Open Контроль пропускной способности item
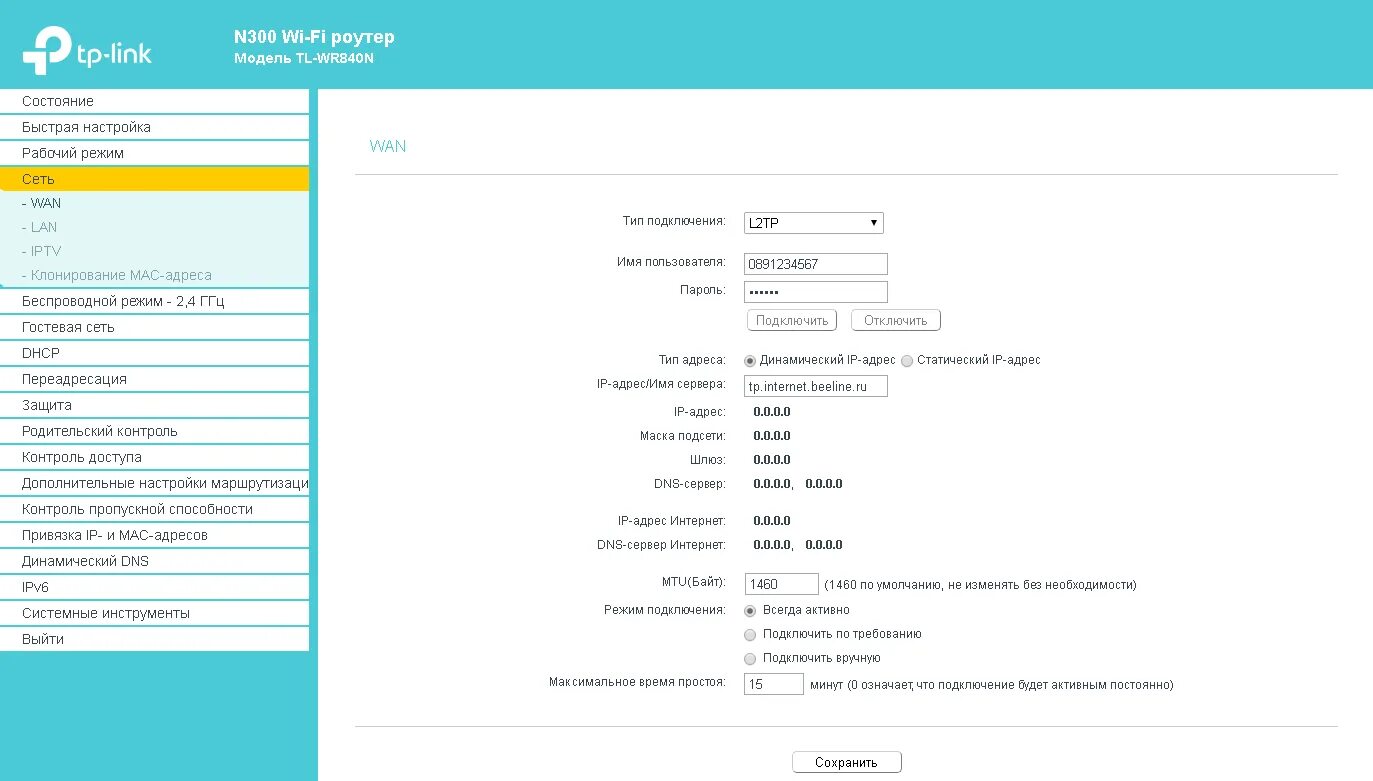The width and height of the screenshot is (1373, 781). (154, 509)
